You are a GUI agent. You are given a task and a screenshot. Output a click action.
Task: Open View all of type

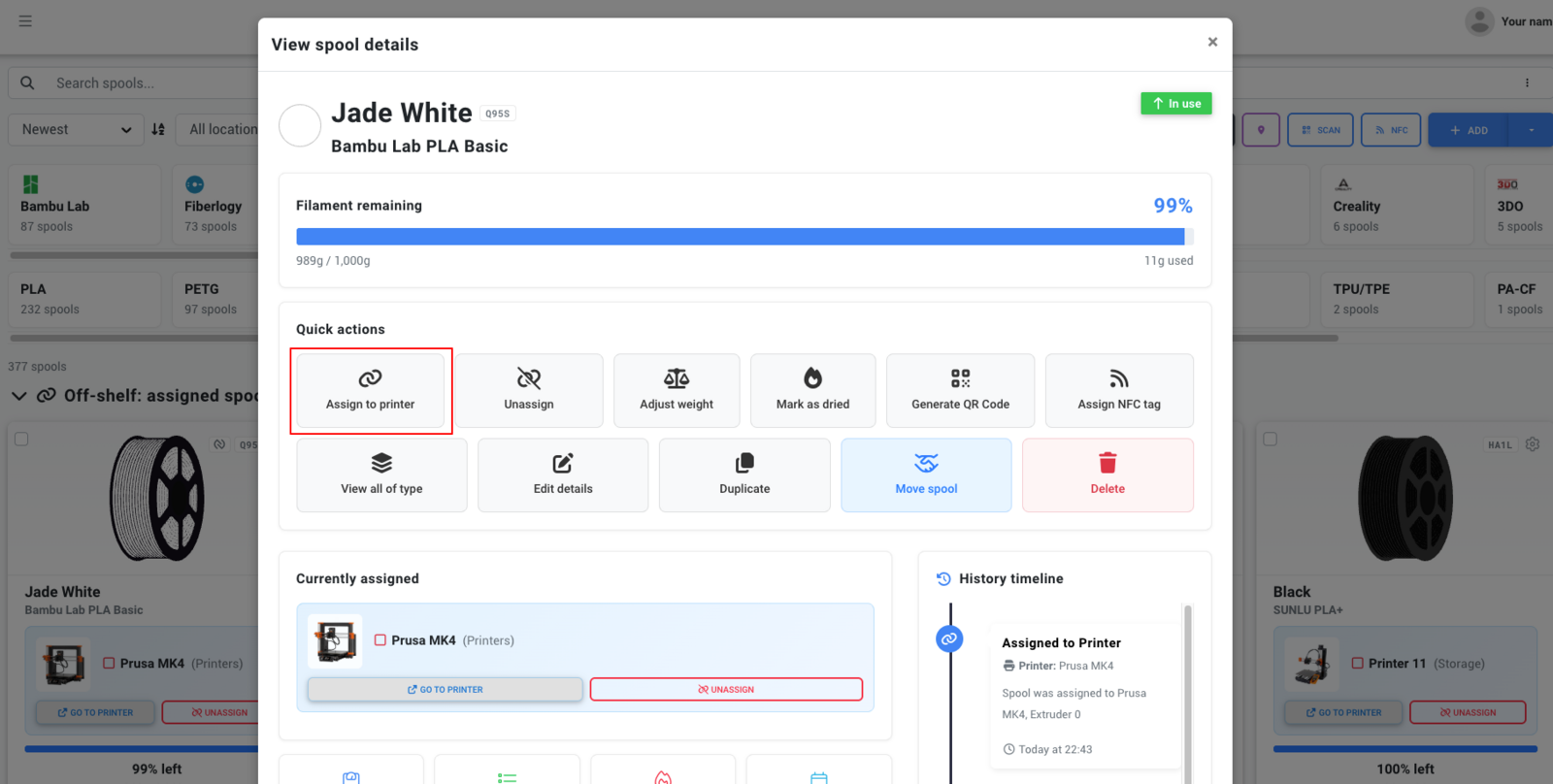[381, 474]
